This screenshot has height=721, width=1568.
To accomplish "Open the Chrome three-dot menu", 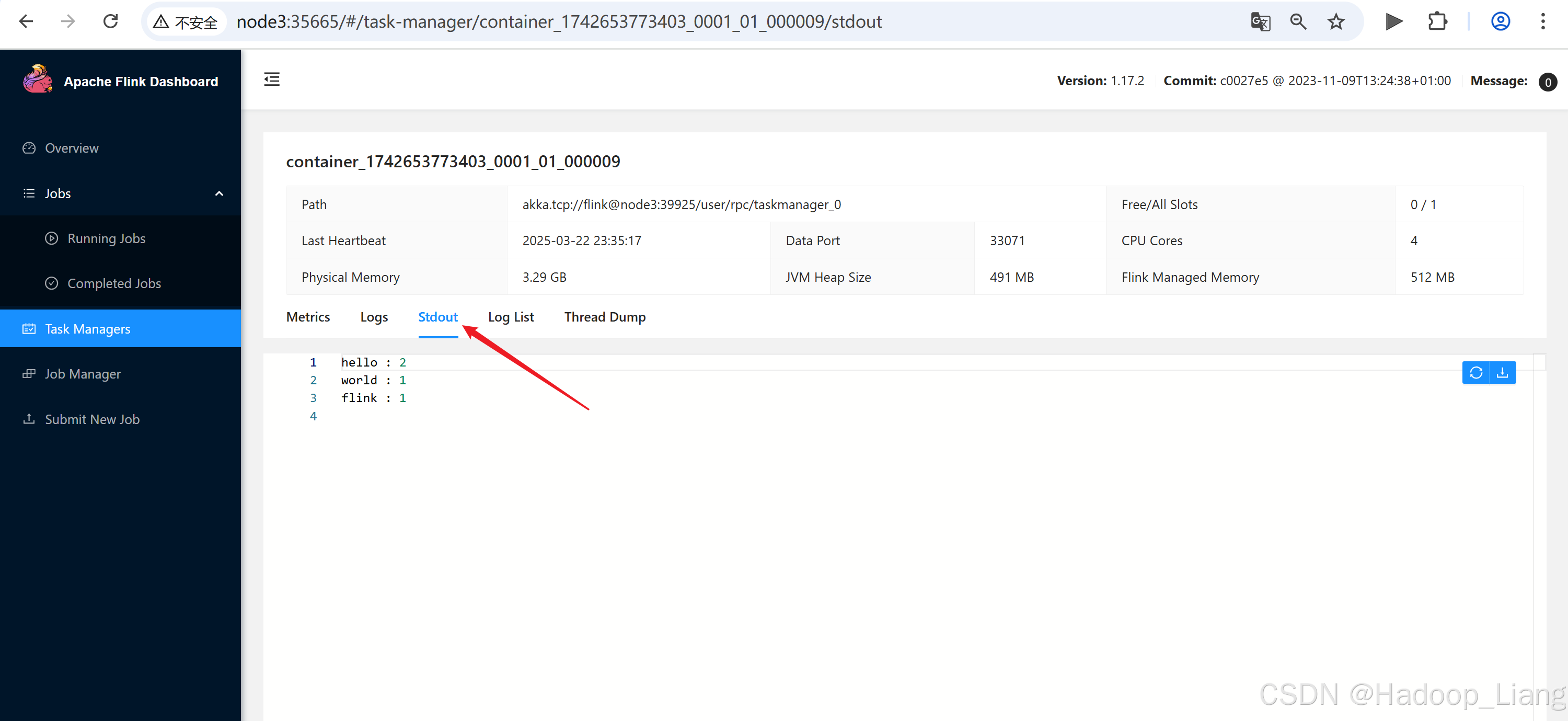I will (x=1542, y=22).
